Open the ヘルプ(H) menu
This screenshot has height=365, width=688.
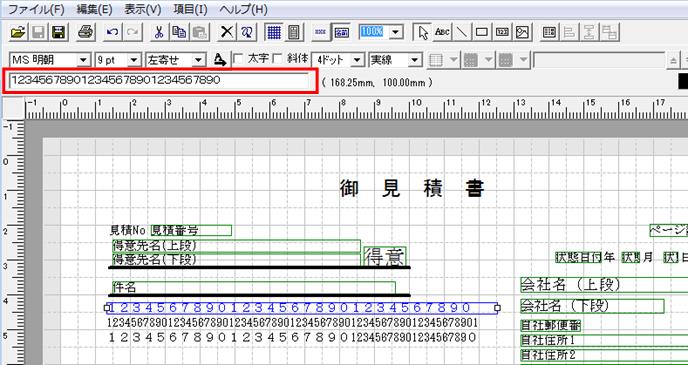point(243,9)
